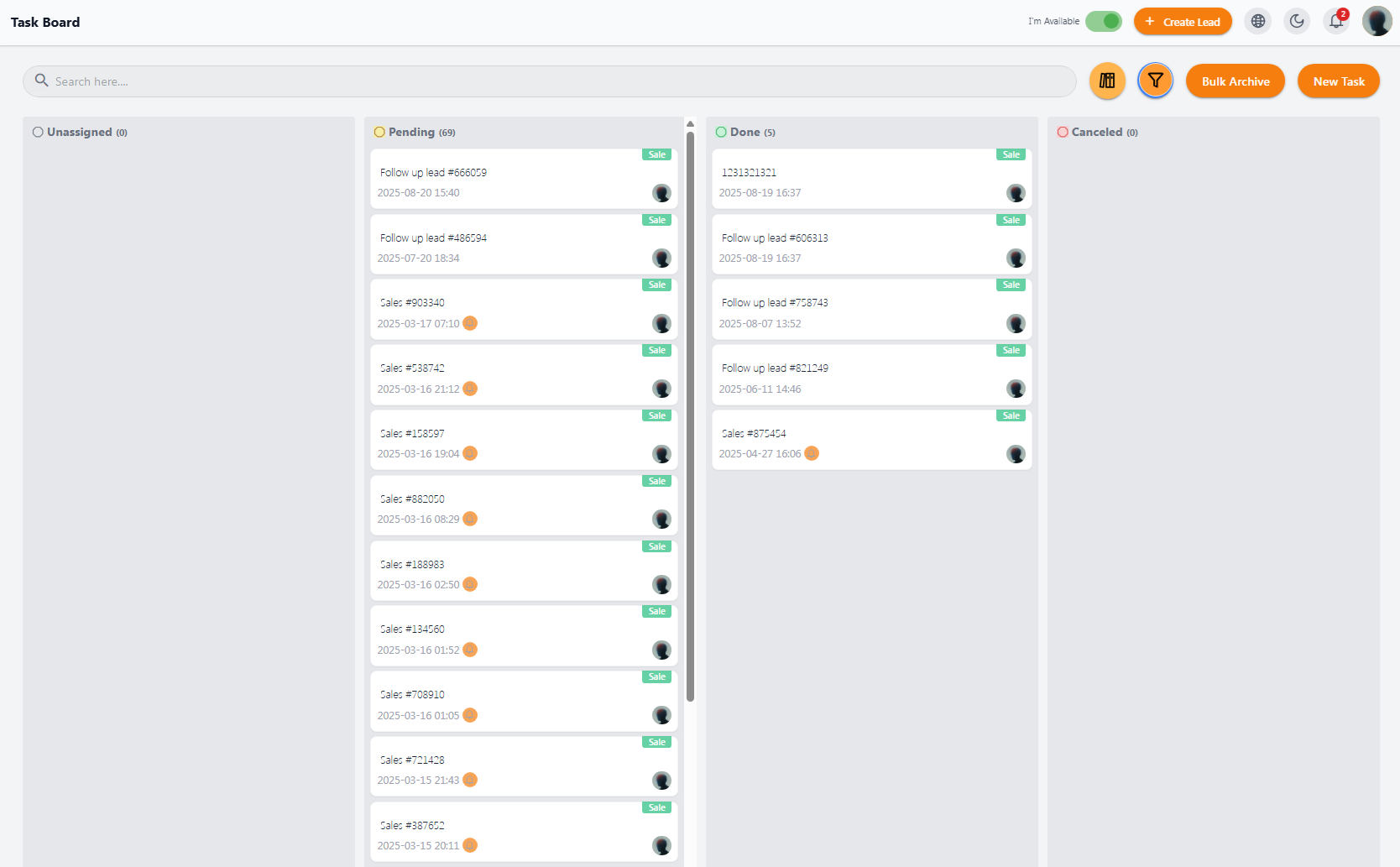Image resolution: width=1400 pixels, height=867 pixels.
Task: Click orange reminder icon on Sales #903340
Action: click(x=470, y=323)
